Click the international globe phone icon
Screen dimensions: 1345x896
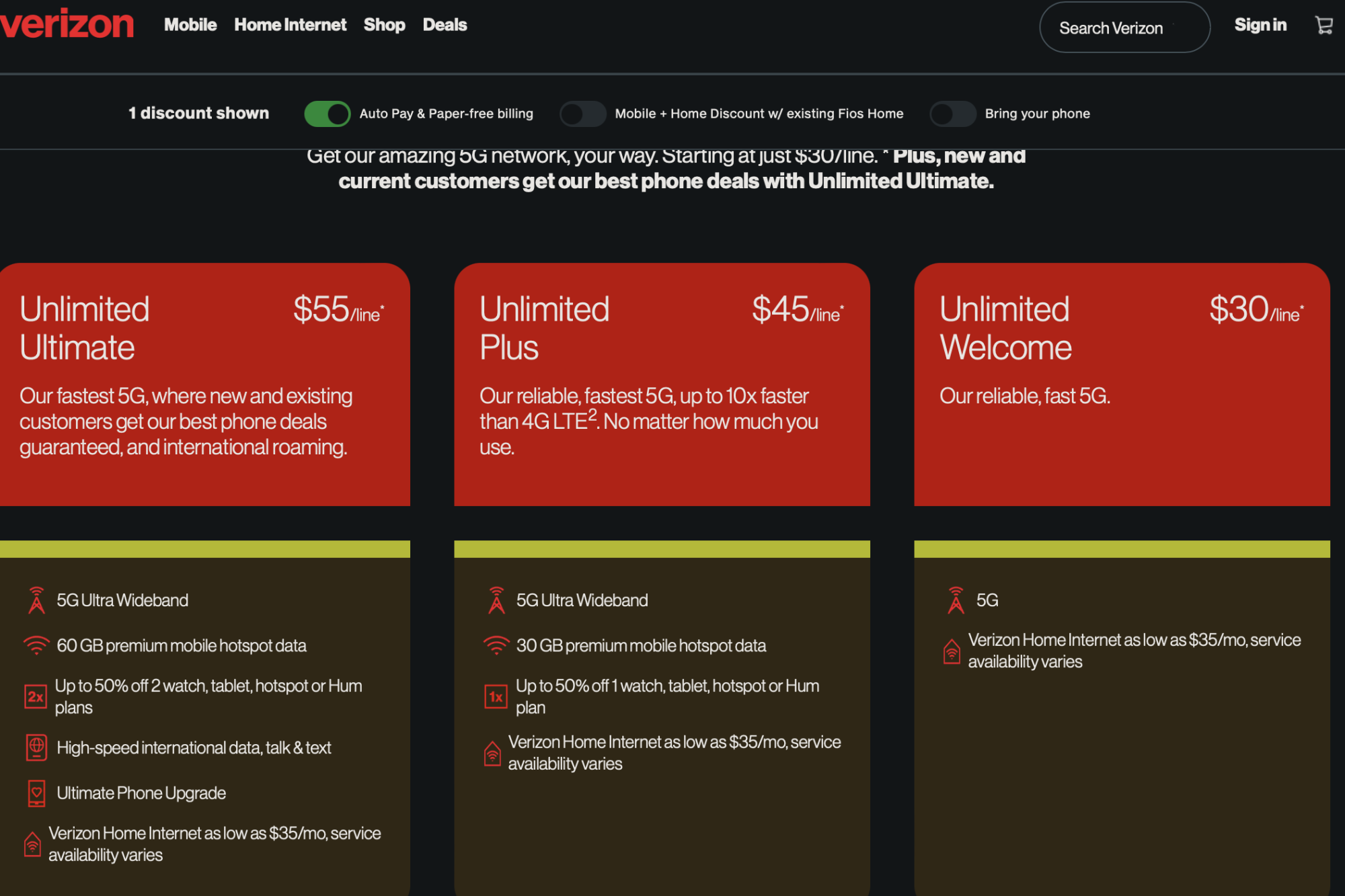(x=36, y=747)
